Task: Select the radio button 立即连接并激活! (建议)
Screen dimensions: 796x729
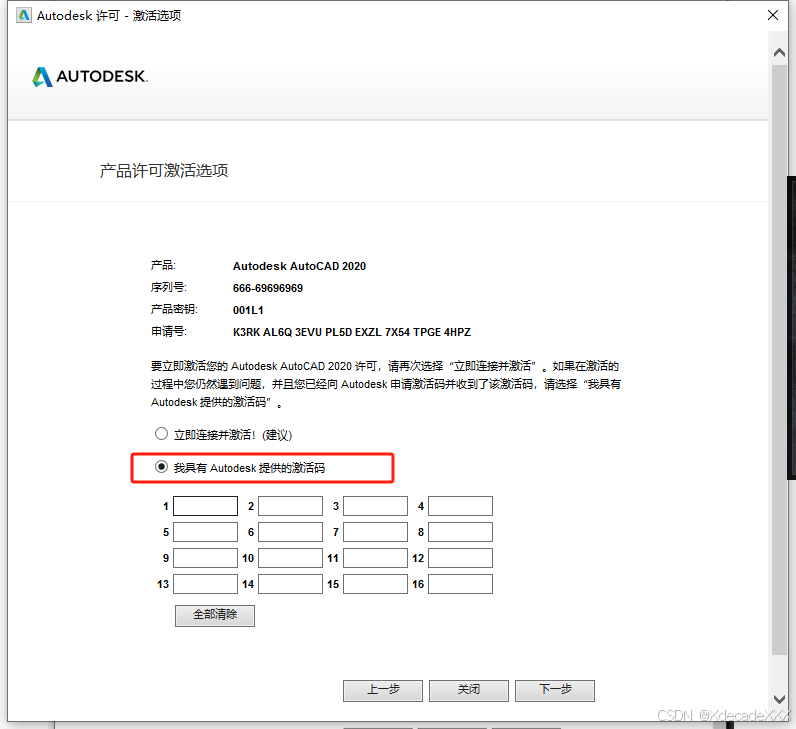Action: pos(161,434)
